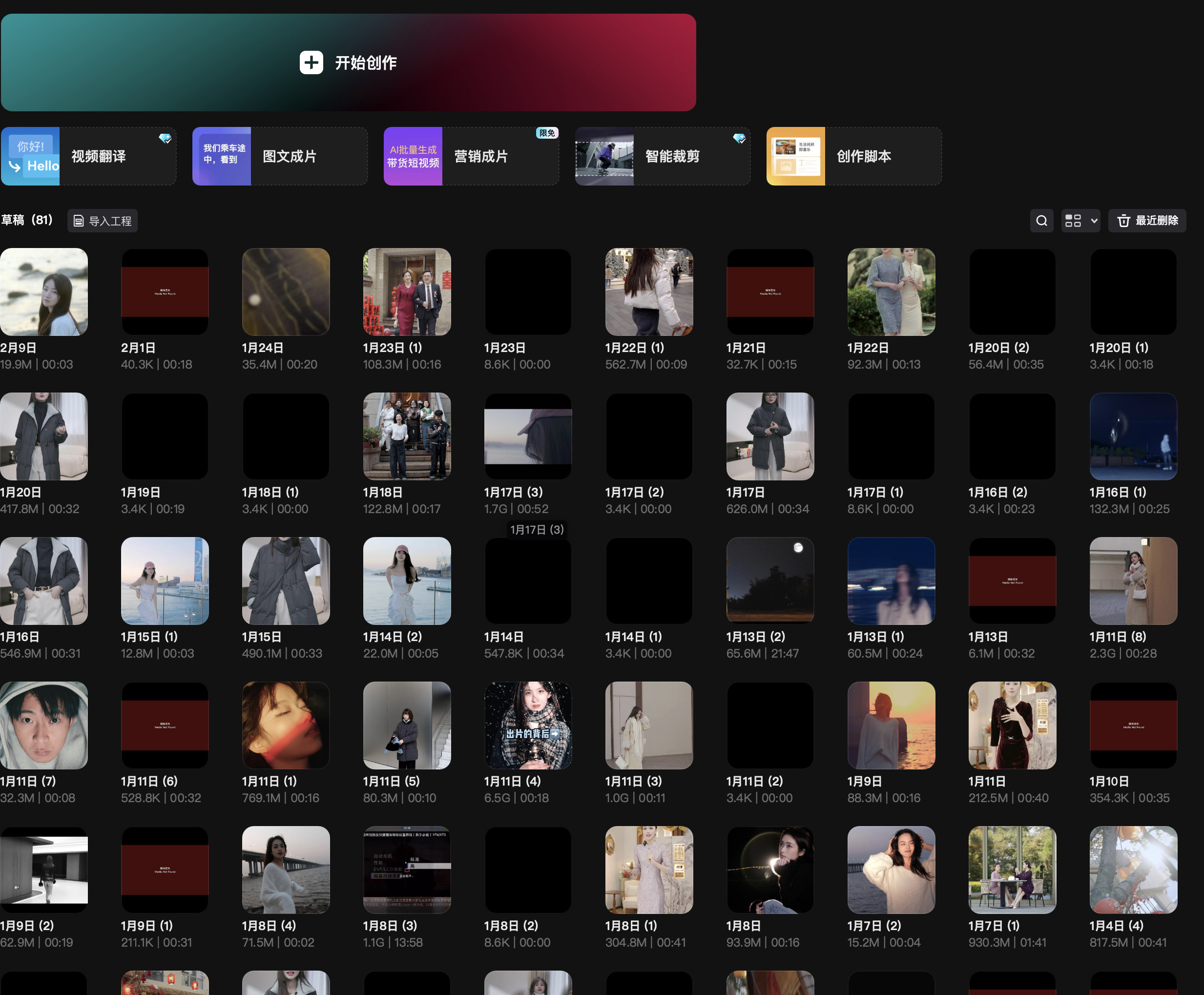
Task: Click the draft name 1月11日 (2)
Action: (x=755, y=781)
